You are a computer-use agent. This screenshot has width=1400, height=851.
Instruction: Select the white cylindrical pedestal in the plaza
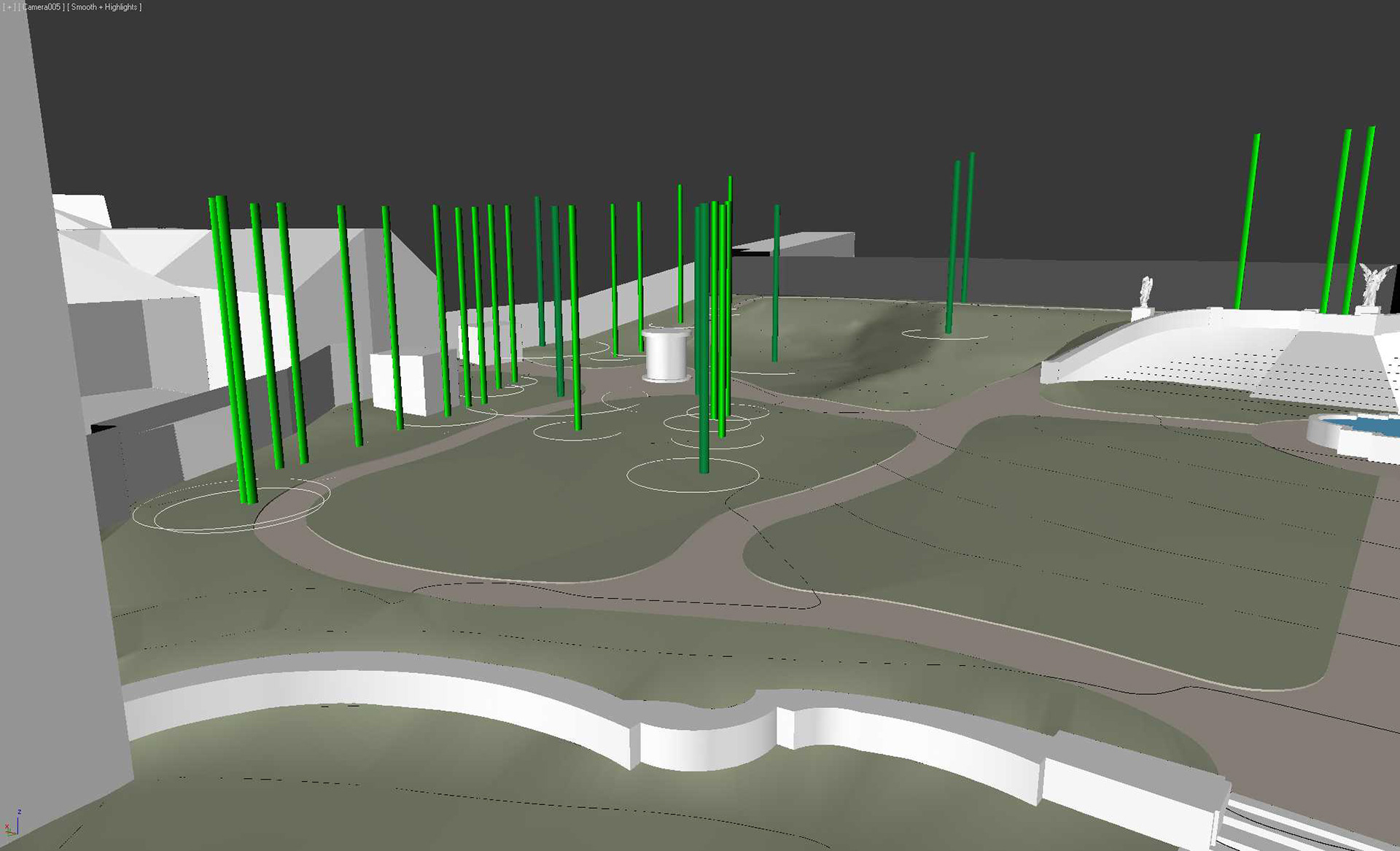pos(666,355)
